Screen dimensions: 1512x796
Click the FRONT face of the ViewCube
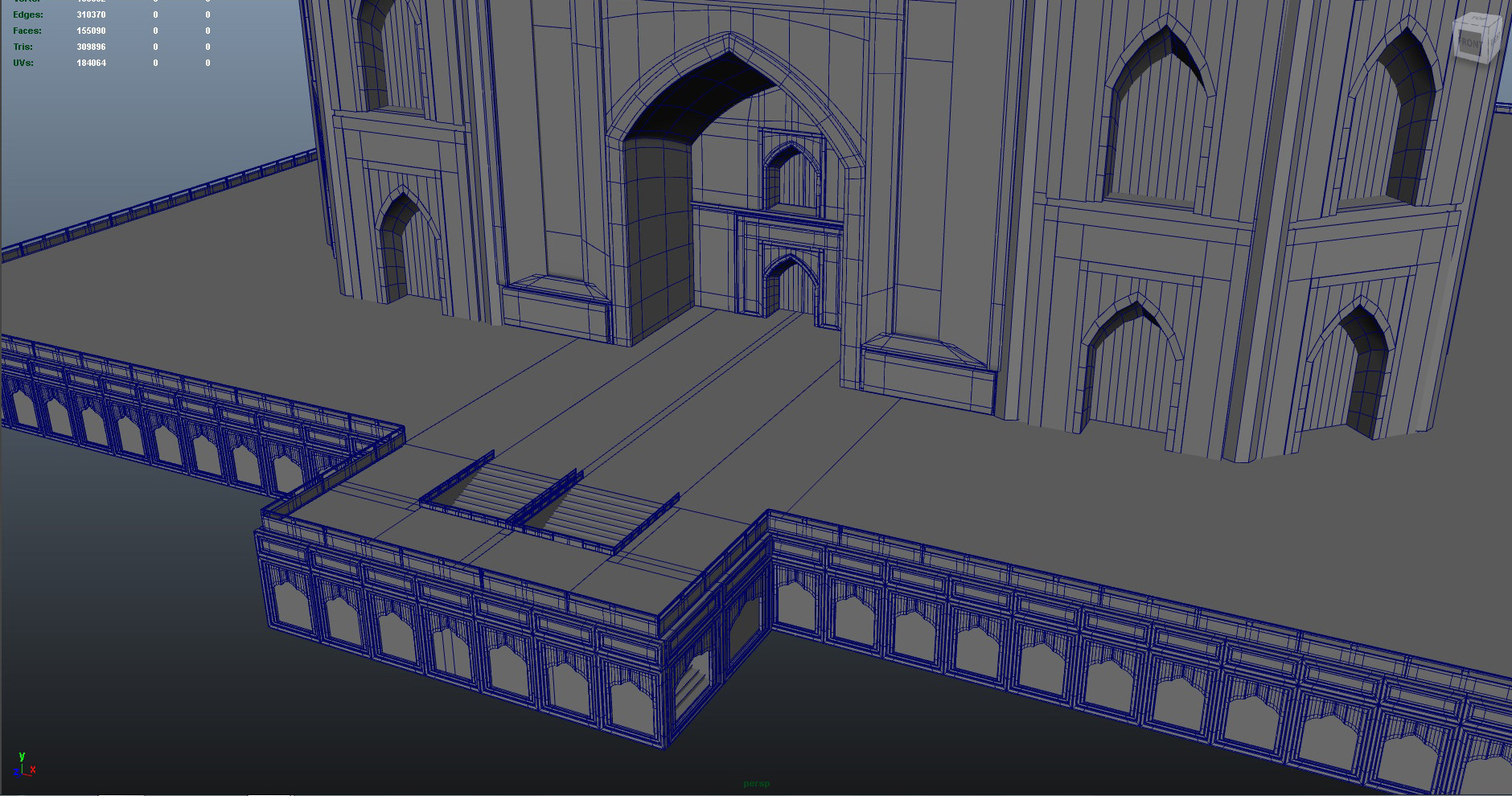(1470, 43)
